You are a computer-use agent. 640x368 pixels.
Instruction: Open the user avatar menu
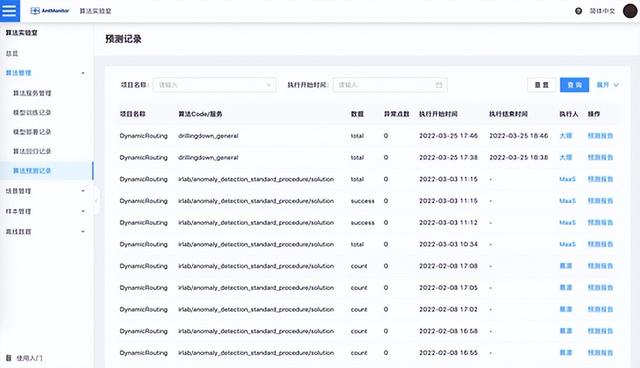630,11
